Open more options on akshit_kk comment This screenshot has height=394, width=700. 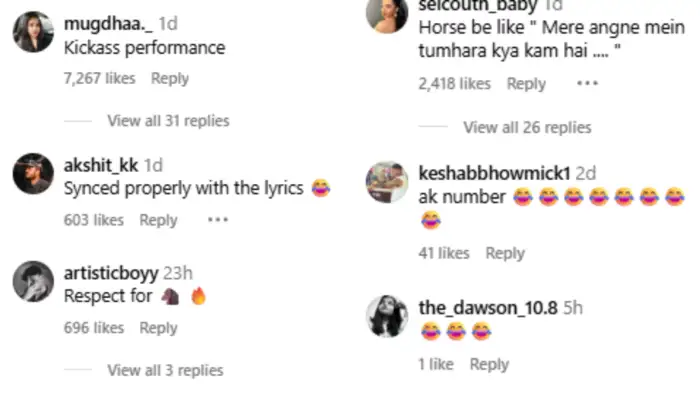coord(218,220)
